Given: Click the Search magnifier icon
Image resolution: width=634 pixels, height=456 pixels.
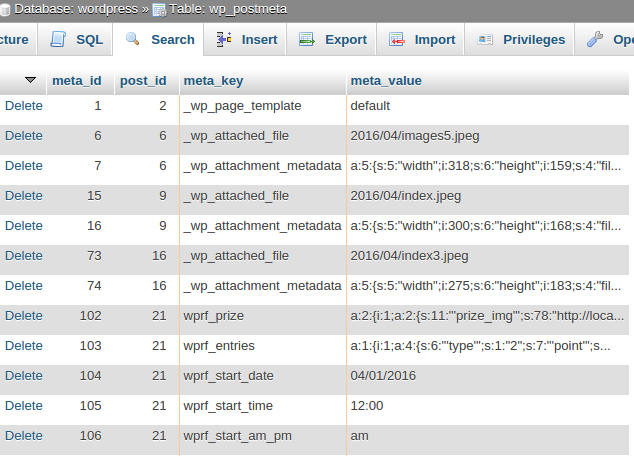Looking at the screenshot, I should pyautogui.click(x=133, y=39).
